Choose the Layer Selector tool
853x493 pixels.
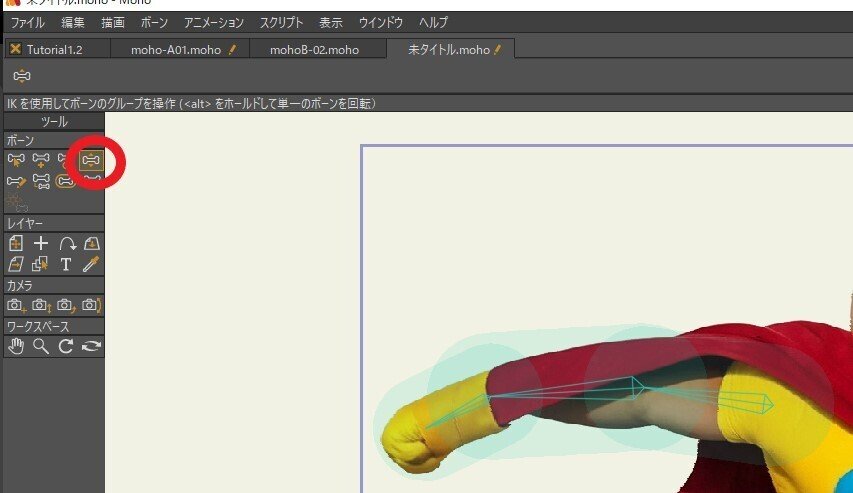pyautogui.click(x=40, y=264)
